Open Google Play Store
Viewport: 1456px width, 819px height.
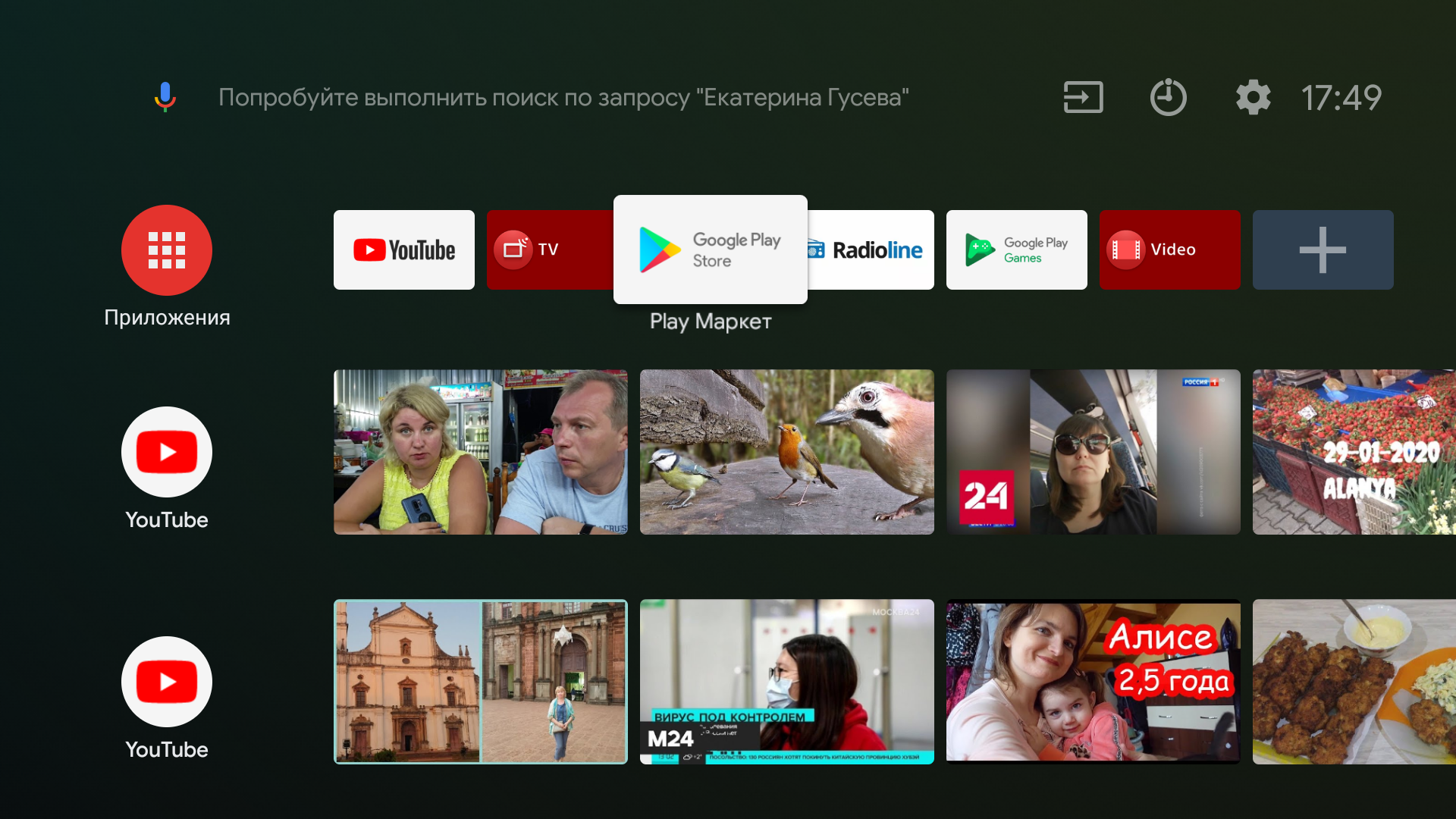710,249
